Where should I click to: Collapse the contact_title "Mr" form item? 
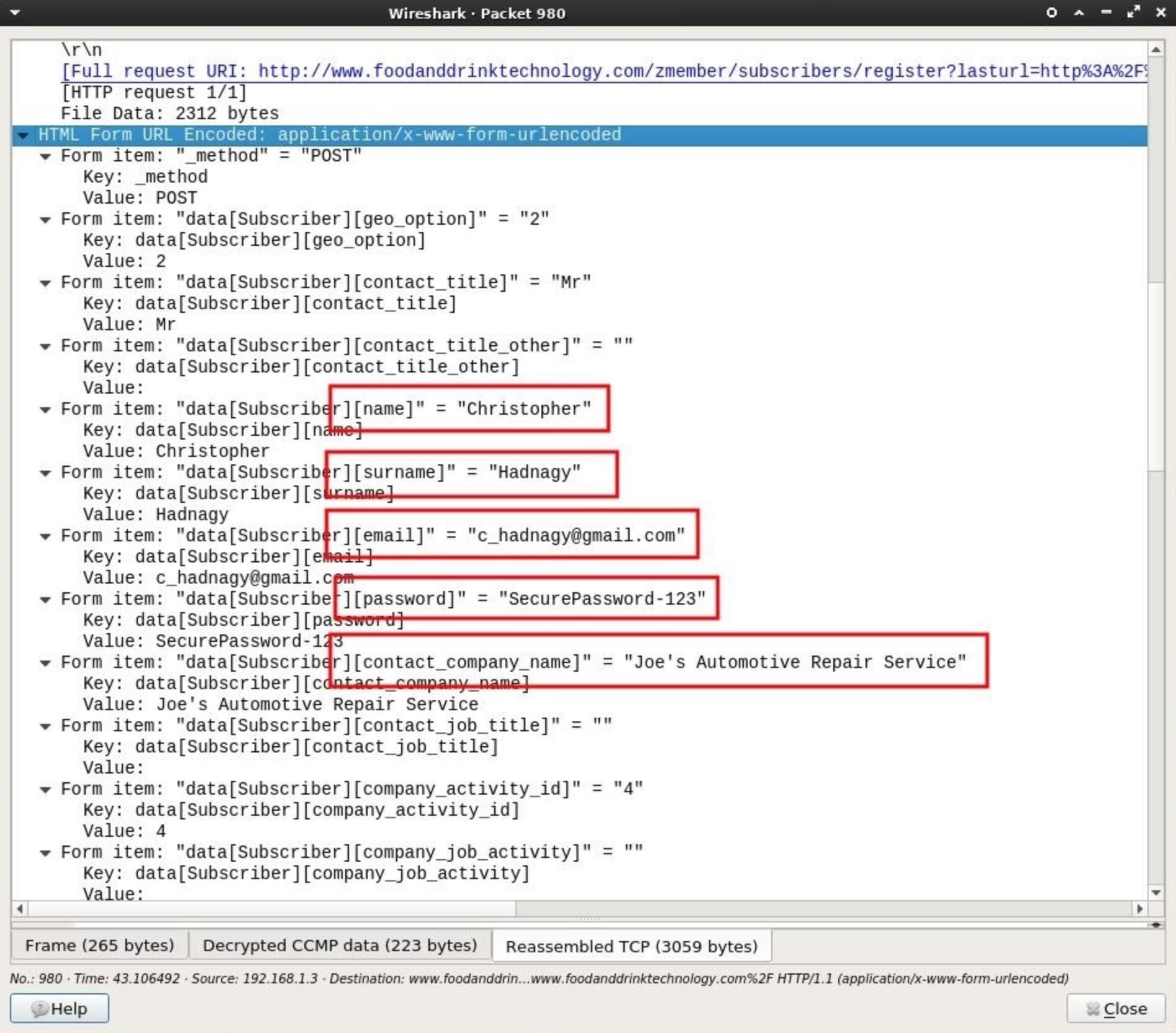tap(45, 282)
